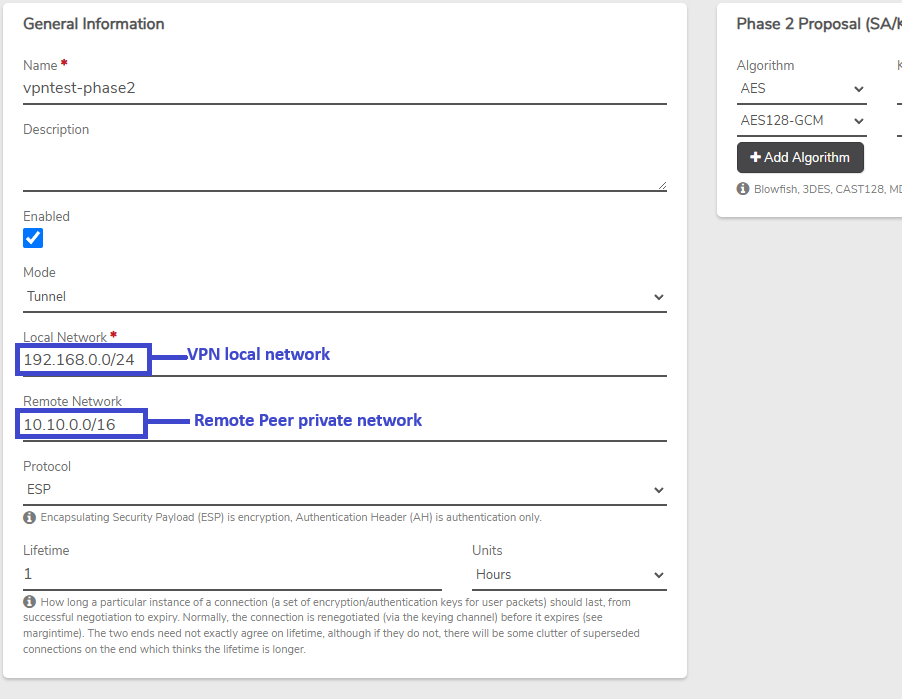Click the info icon near Blowfish algorithms note

point(743,189)
